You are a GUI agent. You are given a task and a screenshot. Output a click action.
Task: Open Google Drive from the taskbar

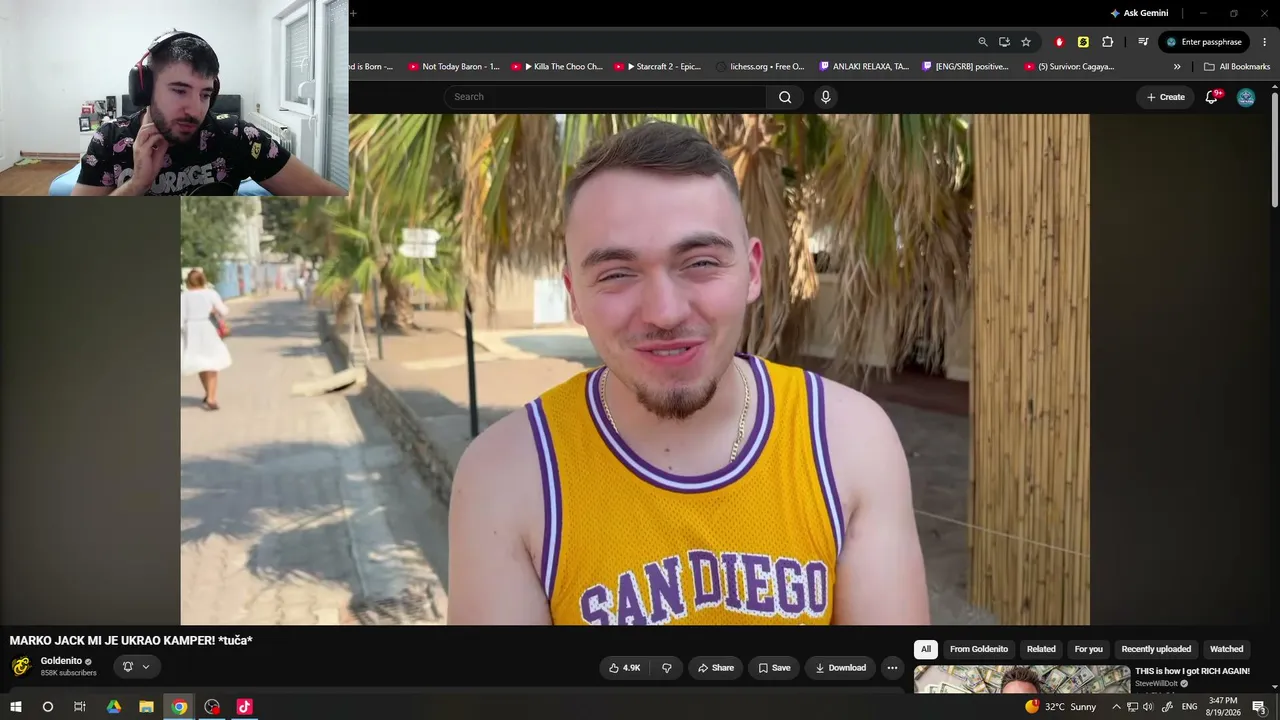(114, 707)
